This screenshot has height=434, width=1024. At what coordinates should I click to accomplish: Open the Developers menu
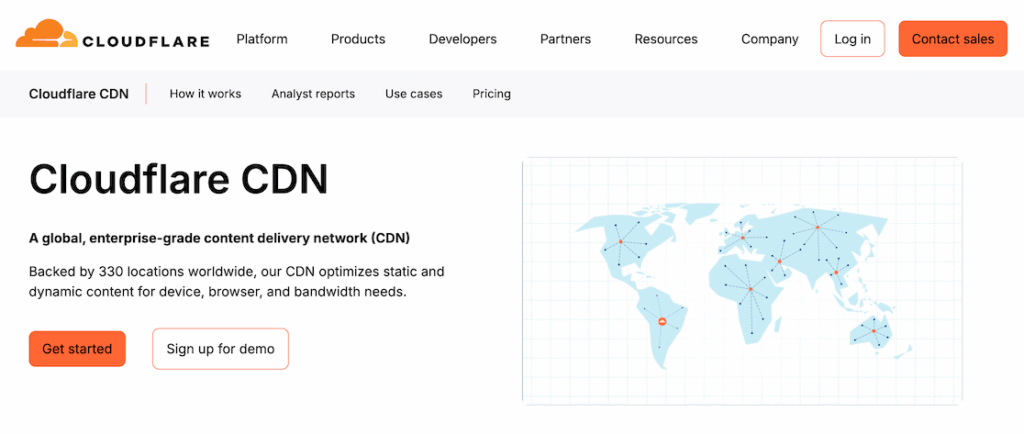click(x=462, y=39)
